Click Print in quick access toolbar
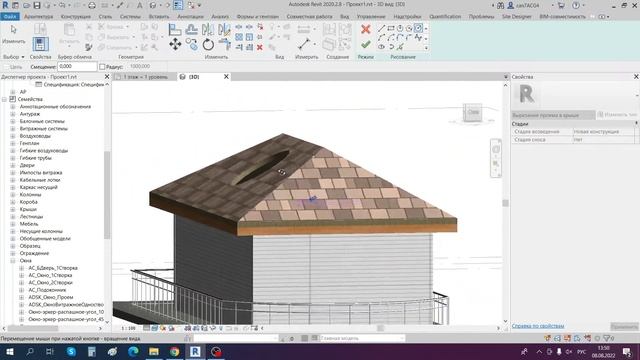 [92, 5]
